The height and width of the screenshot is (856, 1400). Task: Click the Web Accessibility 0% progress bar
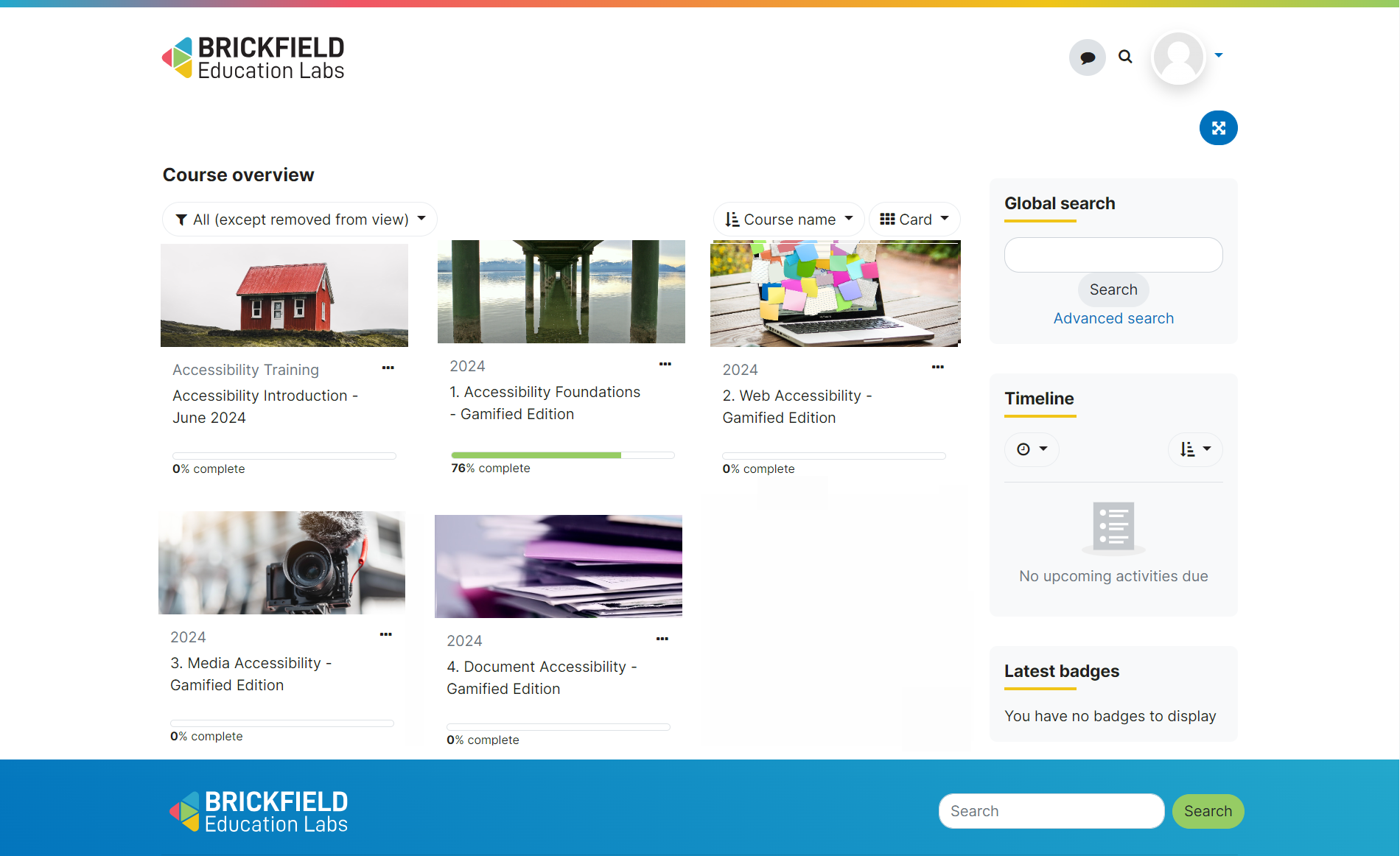point(834,456)
